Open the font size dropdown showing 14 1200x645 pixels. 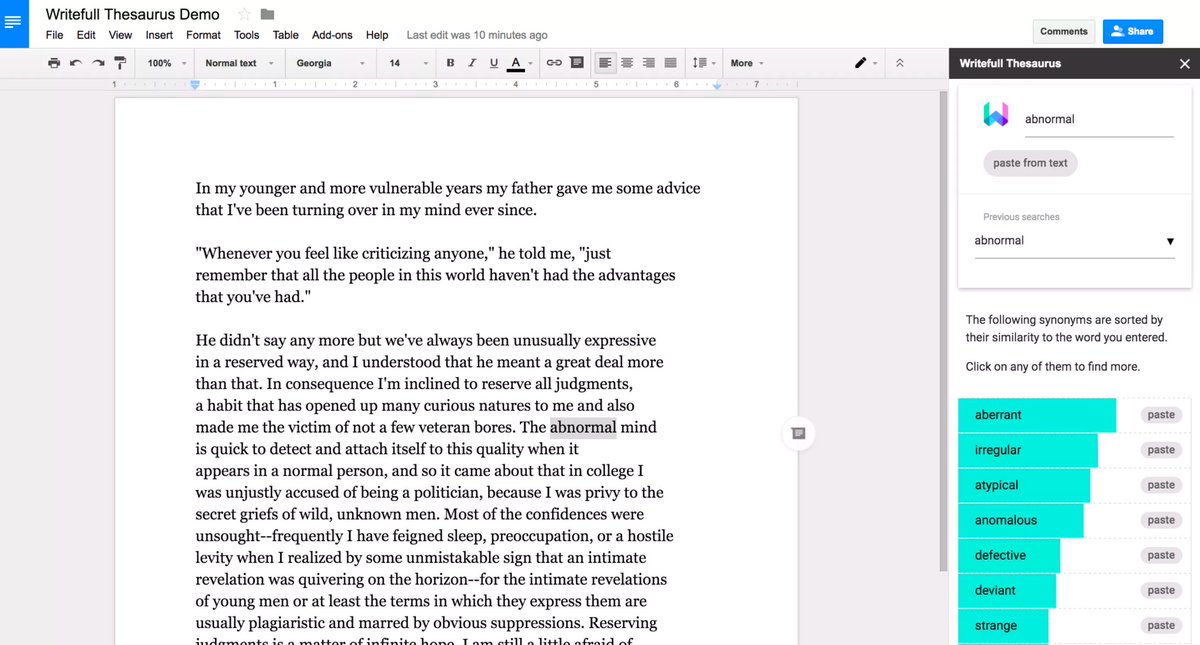coord(408,63)
